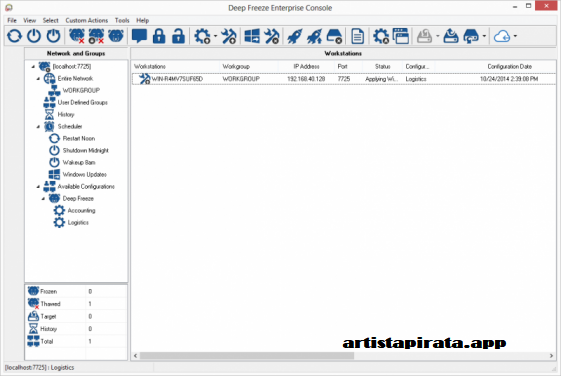
Task: Click the document page toolbar icon
Action: pyautogui.click(x=357, y=36)
